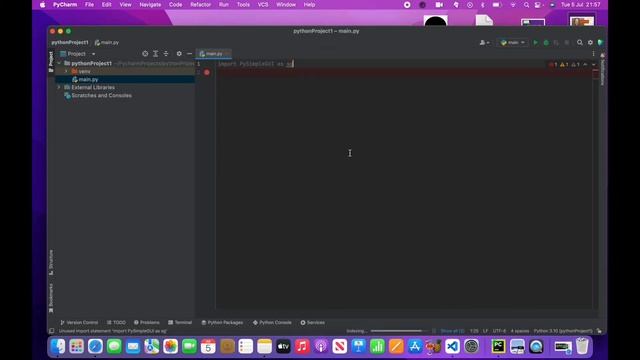640x360 pixels.
Task: Open Project panel options gear
Action: coord(179,53)
